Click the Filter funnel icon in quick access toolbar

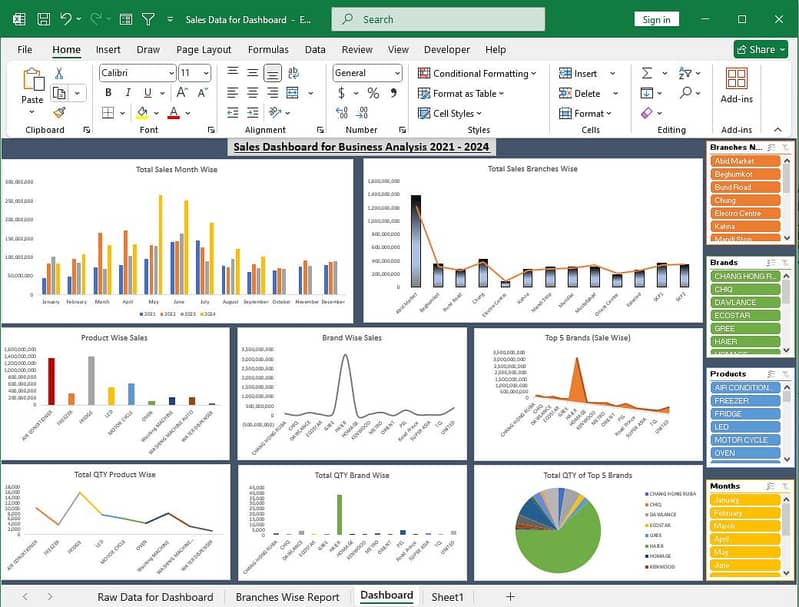click(148, 19)
